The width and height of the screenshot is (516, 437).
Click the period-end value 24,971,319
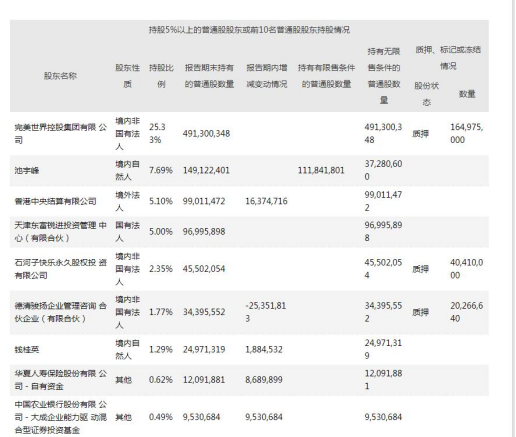point(204,349)
